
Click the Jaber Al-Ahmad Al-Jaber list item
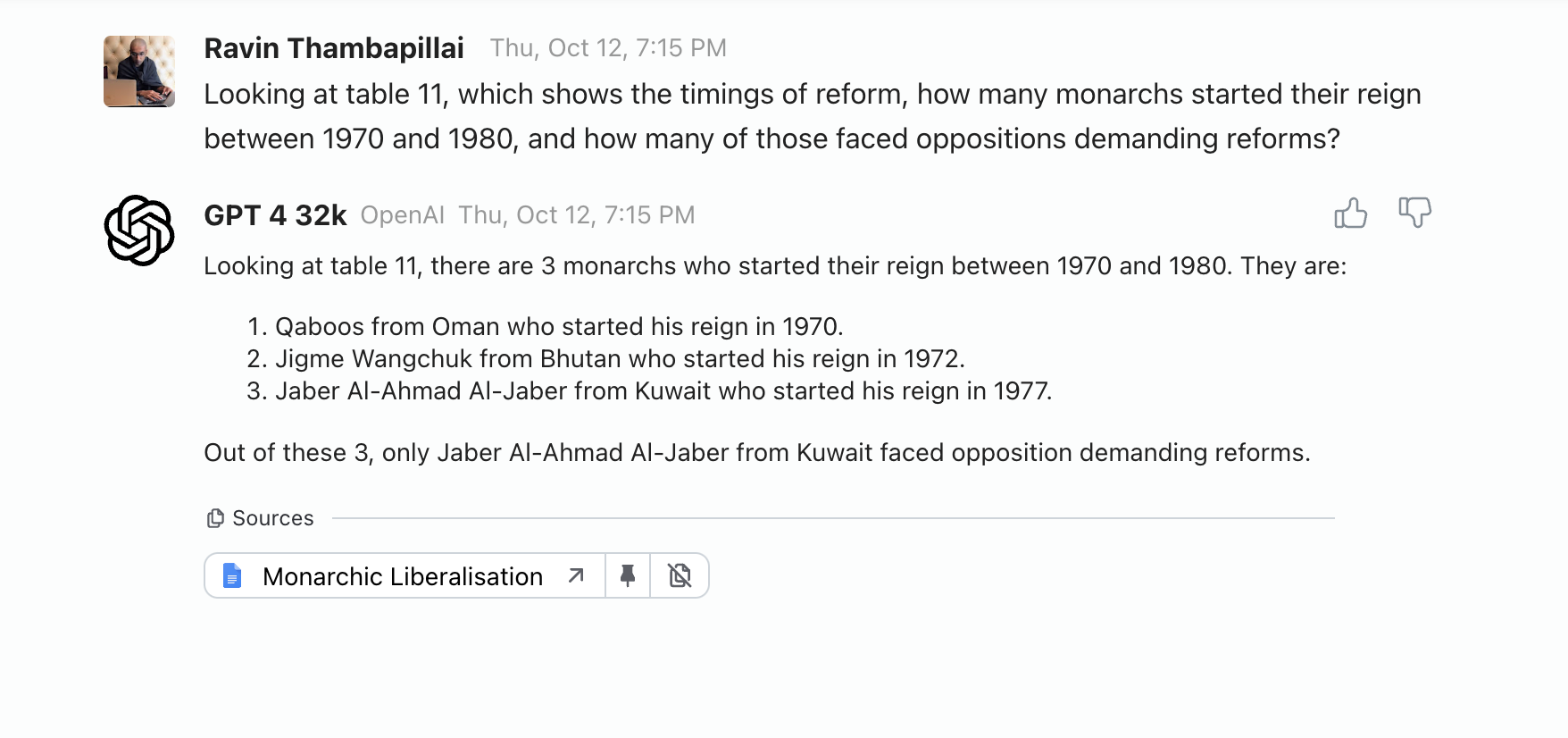pyautogui.click(x=663, y=390)
